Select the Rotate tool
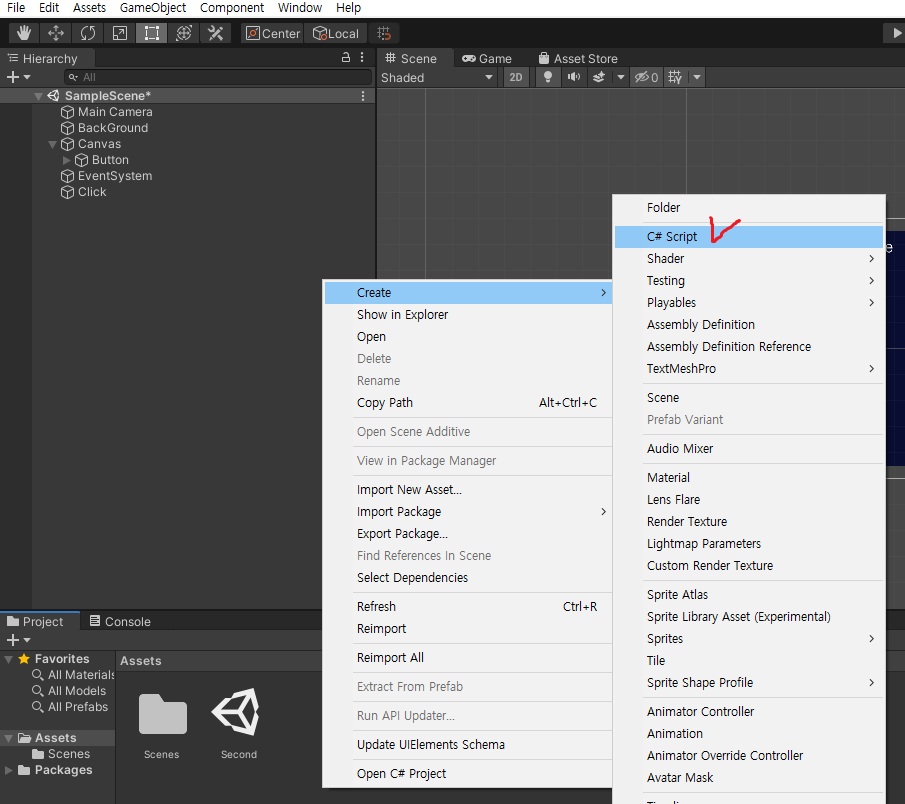The height and width of the screenshot is (804, 905). (x=88, y=33)
